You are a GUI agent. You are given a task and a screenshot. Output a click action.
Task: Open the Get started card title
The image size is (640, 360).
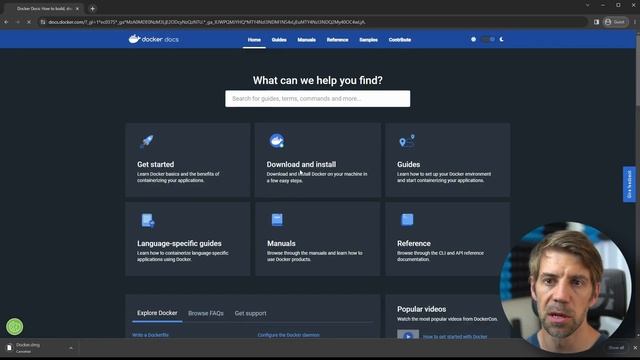pos(156,164)
